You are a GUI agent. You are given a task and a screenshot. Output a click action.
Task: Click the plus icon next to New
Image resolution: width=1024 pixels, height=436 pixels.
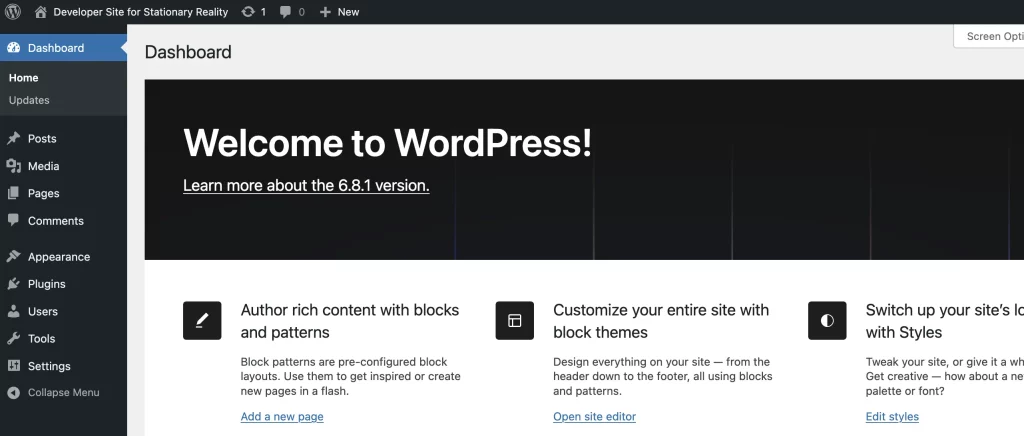(325, 12)
